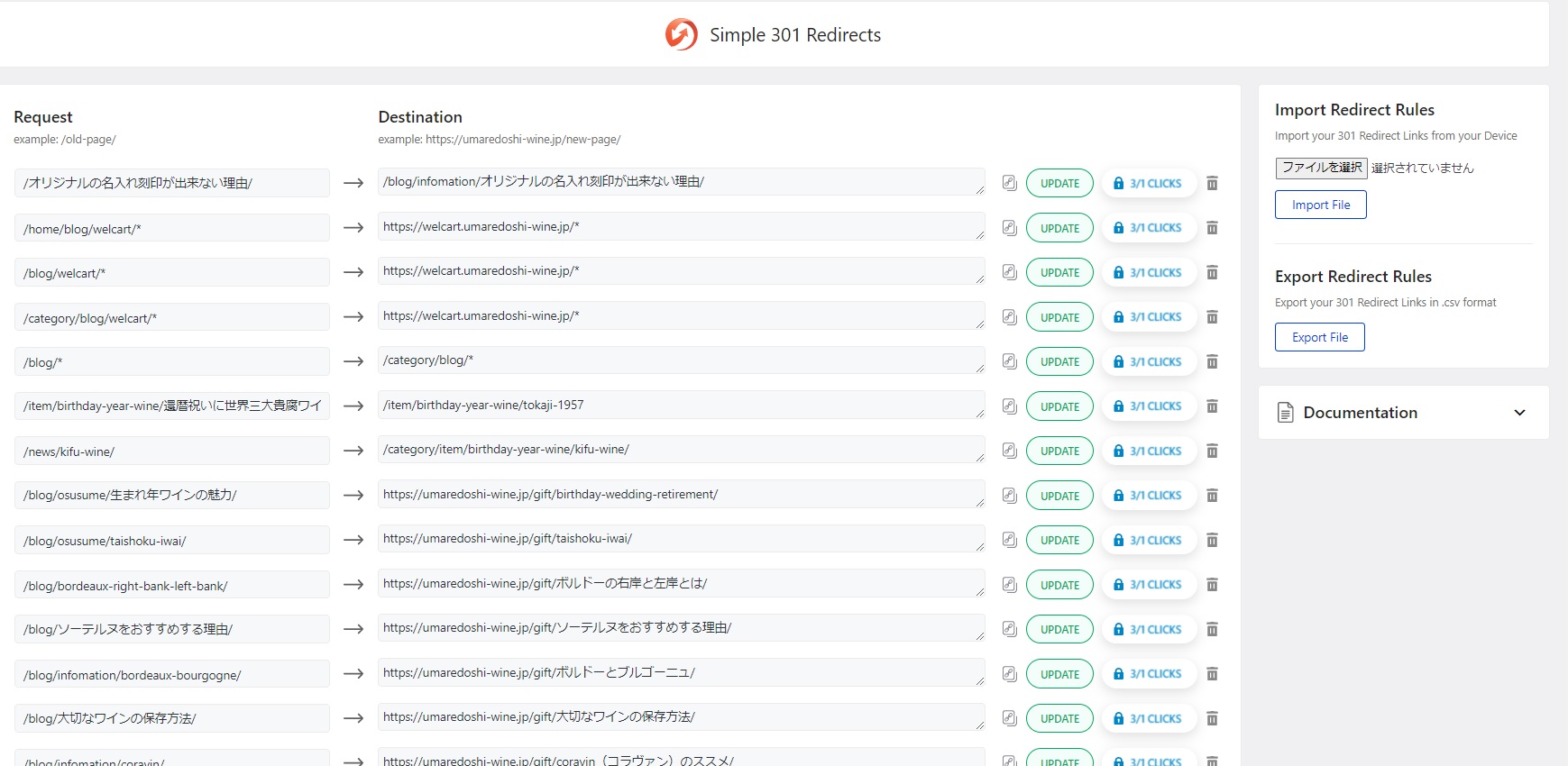1568x766 pixels.
Task: Click the Simple 301 Redirects logo
Action: [x=682, y=34]
